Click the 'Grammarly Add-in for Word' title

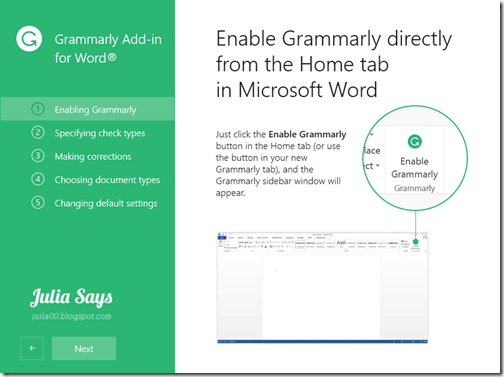tap(108, 48)
